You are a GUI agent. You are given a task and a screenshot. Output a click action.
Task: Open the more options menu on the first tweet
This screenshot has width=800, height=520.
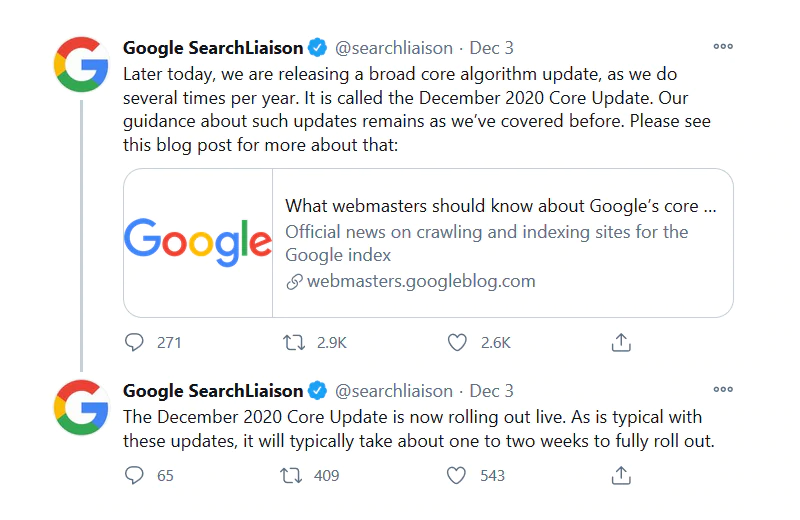point(723,46)
